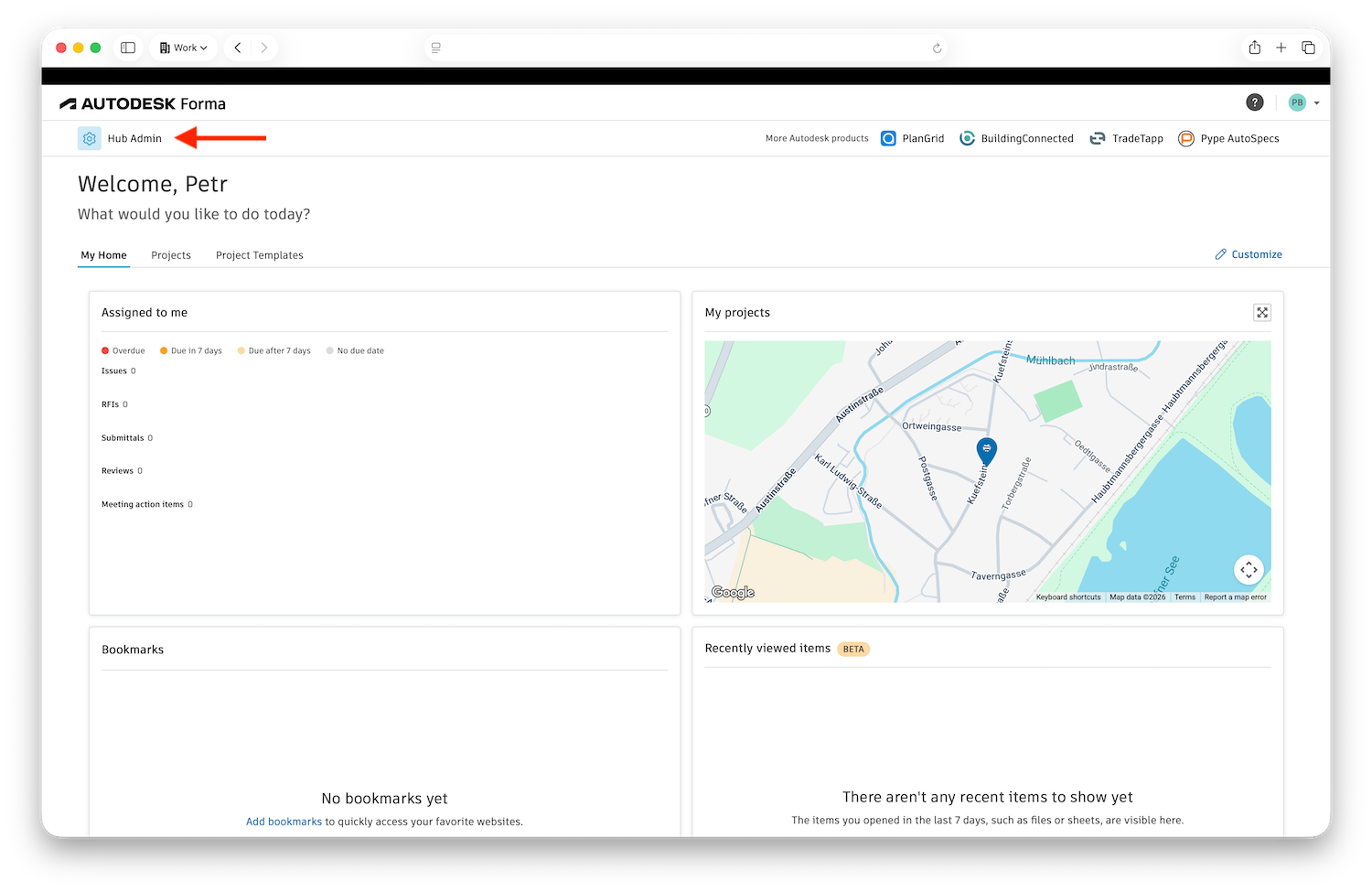Toggle map camera move controls

tap(1249, 570)
